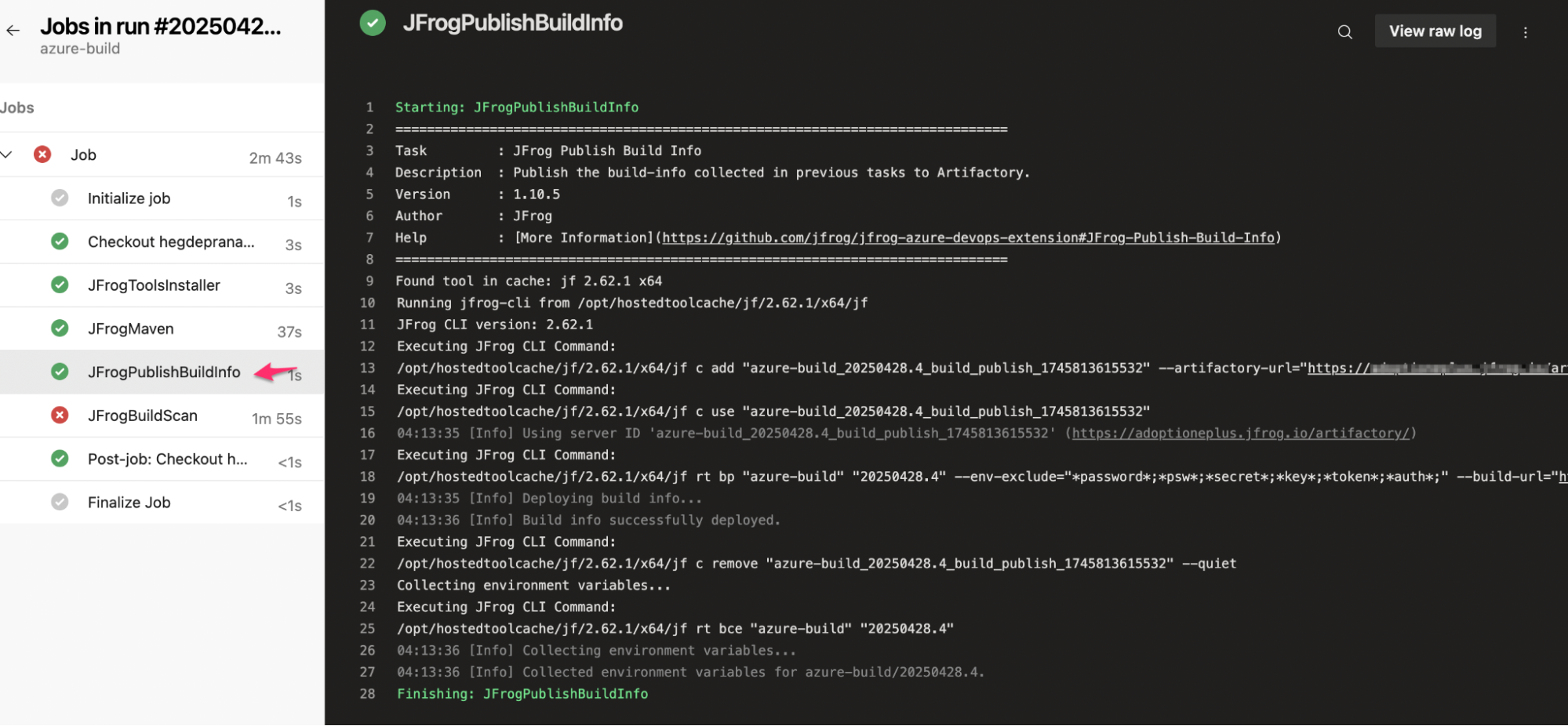Click the green check beside JFrogPublishBuildInfo header
The image size is (1568, 726).
pyautogui.click(x=373, y=24)
